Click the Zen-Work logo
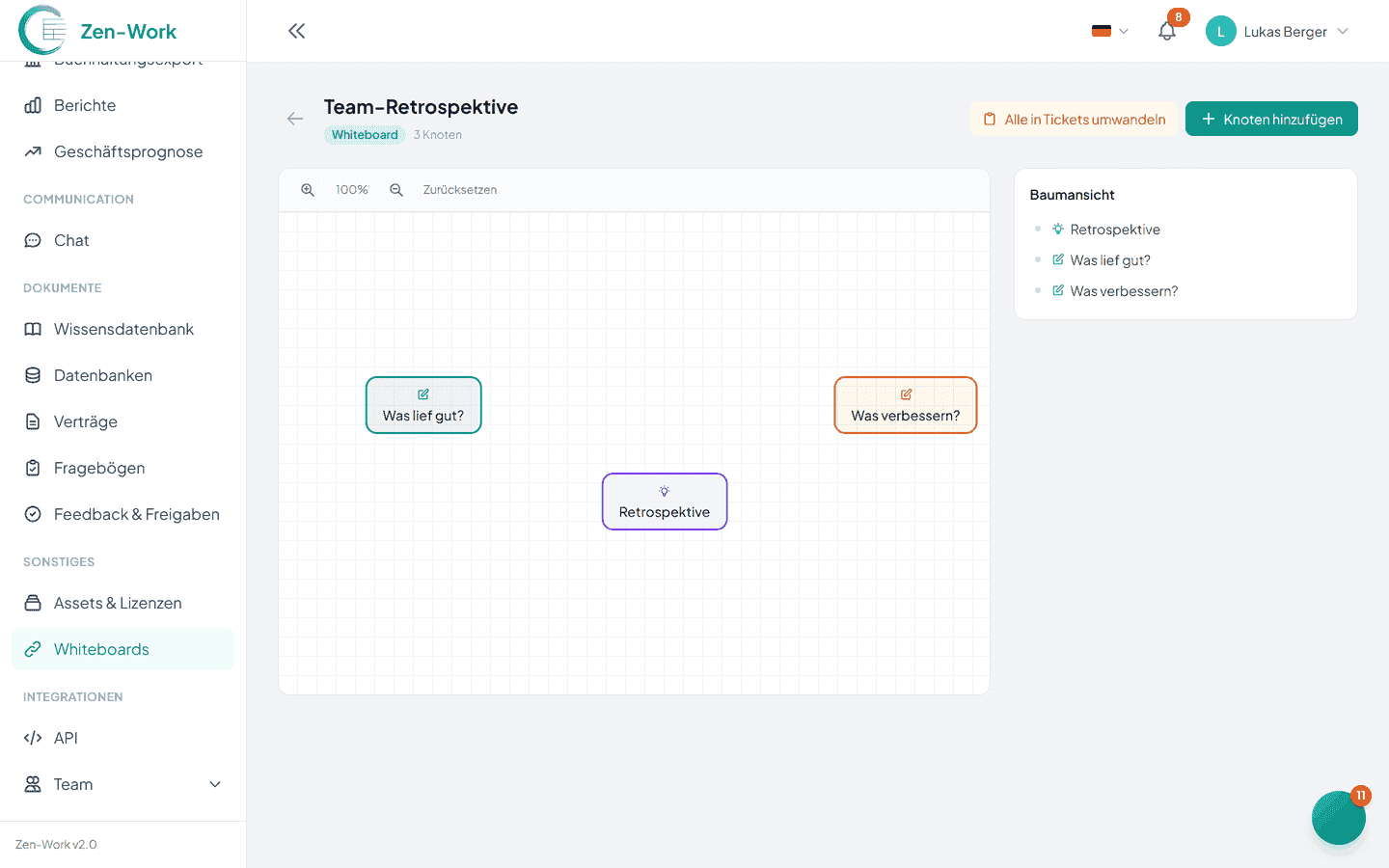This screenshot has width=1389, height=868. tap(97, 31)
